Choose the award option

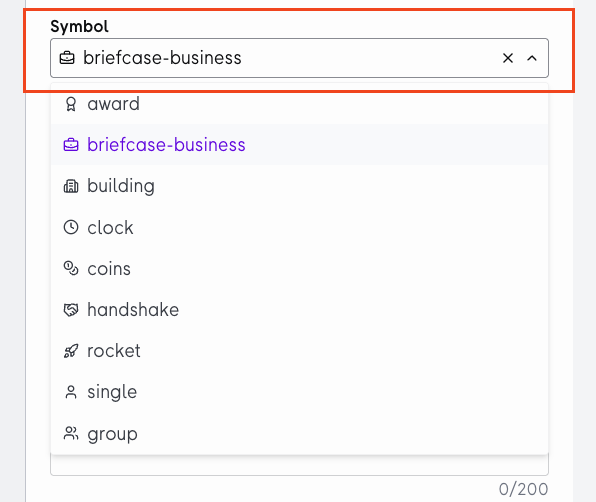click(x=299, y=104)
